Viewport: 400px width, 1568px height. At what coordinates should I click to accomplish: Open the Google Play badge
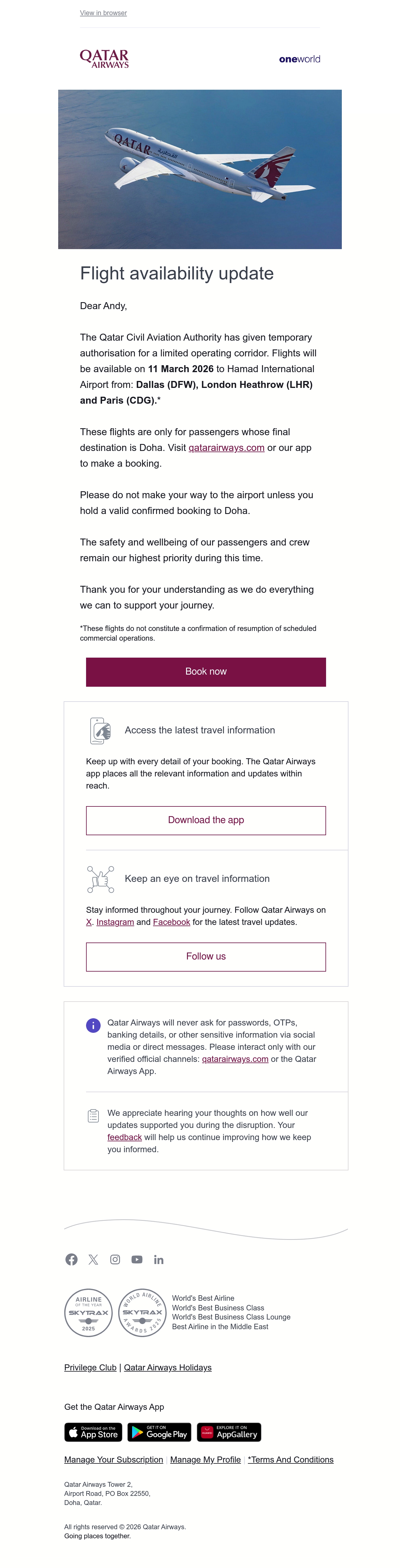159,1432
